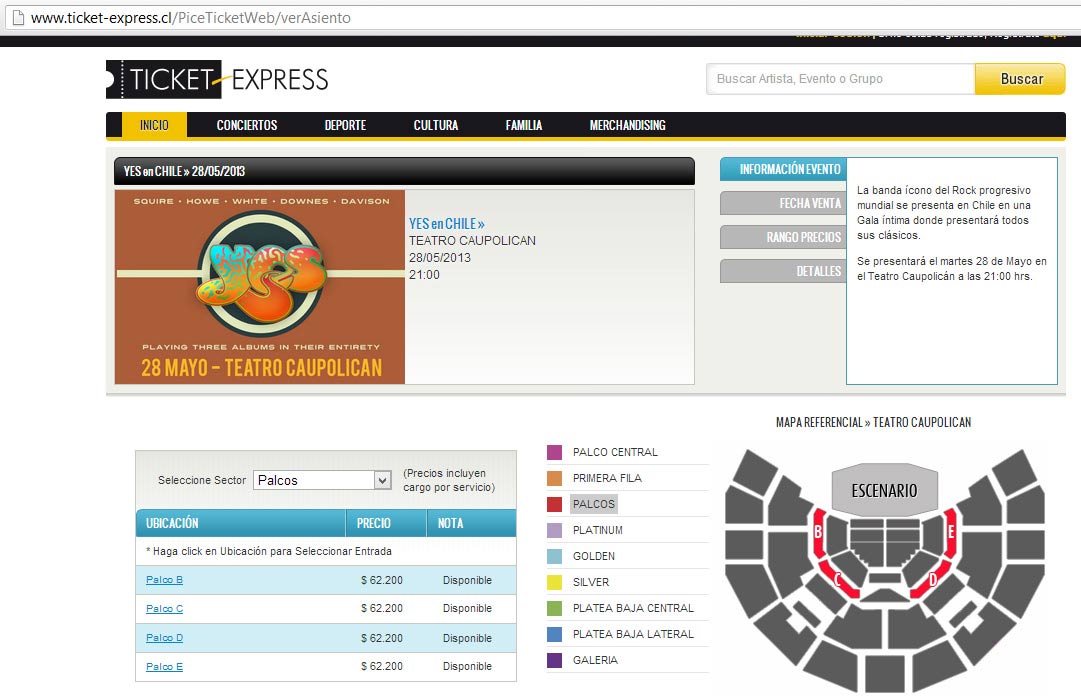
Task: Click the PLATEA BAJA LATERAL blue swatch
Action: tap(554, 634)
